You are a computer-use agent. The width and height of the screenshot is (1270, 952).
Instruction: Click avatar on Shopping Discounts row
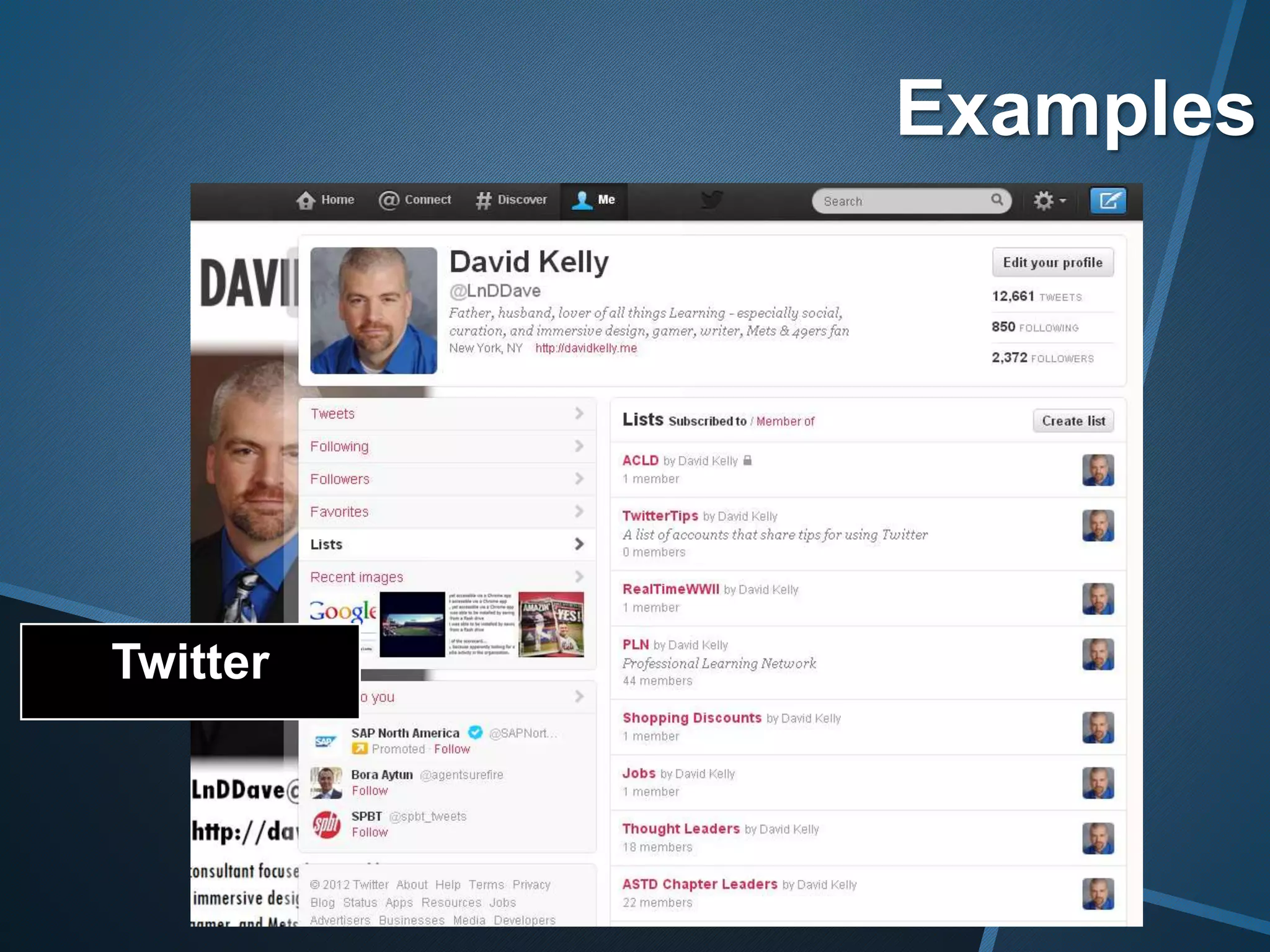tap(1098, 728)
